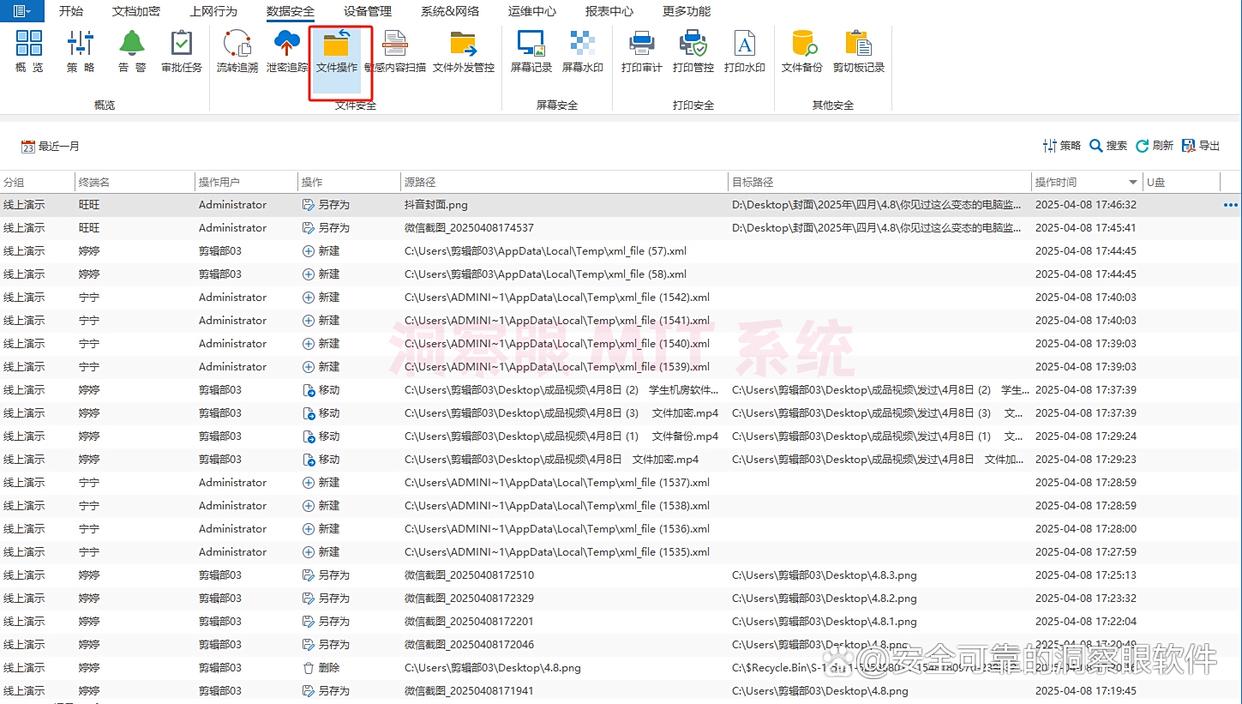Select the 文件操作 file operations icon
Viewport: 1242px width, 704px height.
click(337, 50)
